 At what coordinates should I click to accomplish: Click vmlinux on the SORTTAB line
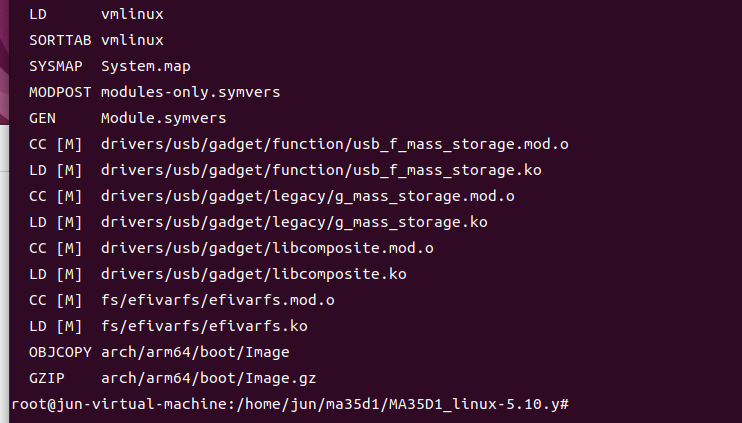click(132, 40)
